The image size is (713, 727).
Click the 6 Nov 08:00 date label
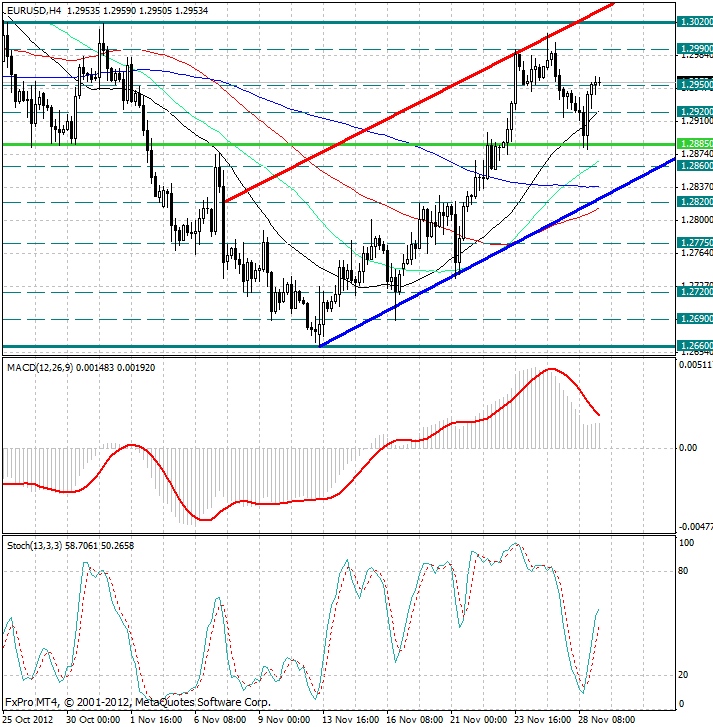(220, 720)
